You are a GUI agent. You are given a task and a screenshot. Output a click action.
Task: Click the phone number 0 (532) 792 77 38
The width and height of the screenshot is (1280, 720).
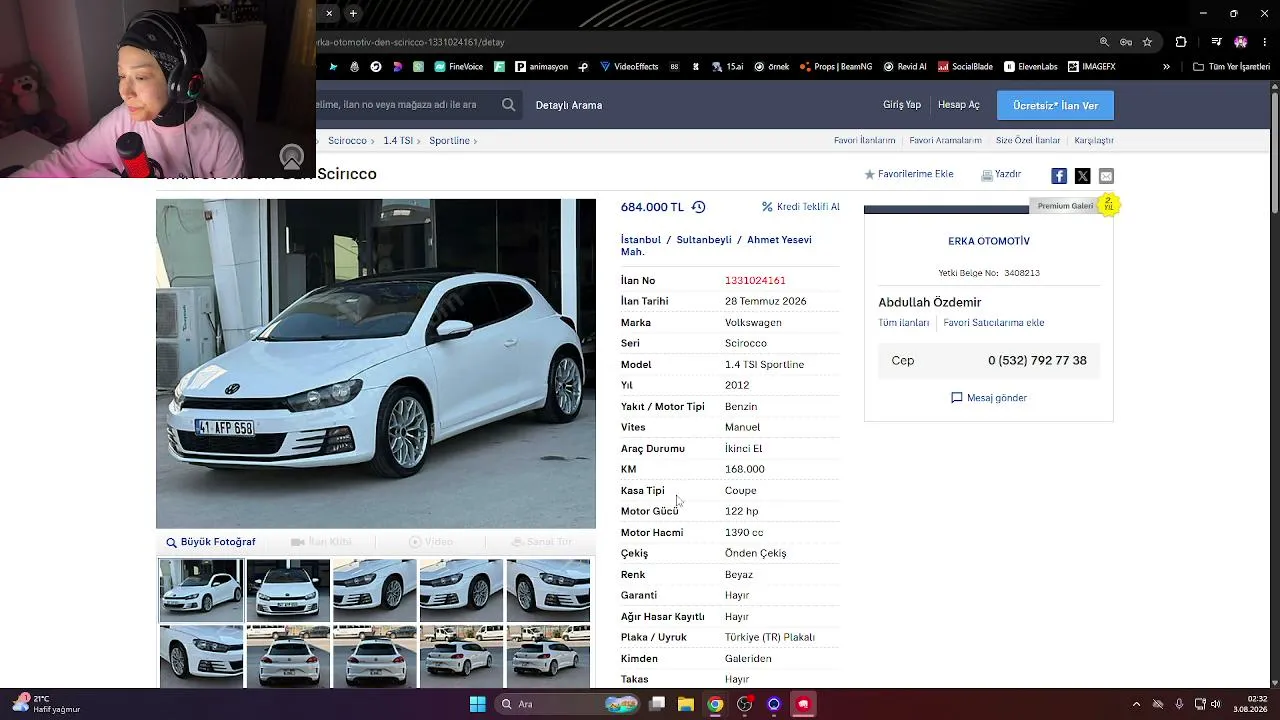pyautogui.click(x=1037, y=361)
